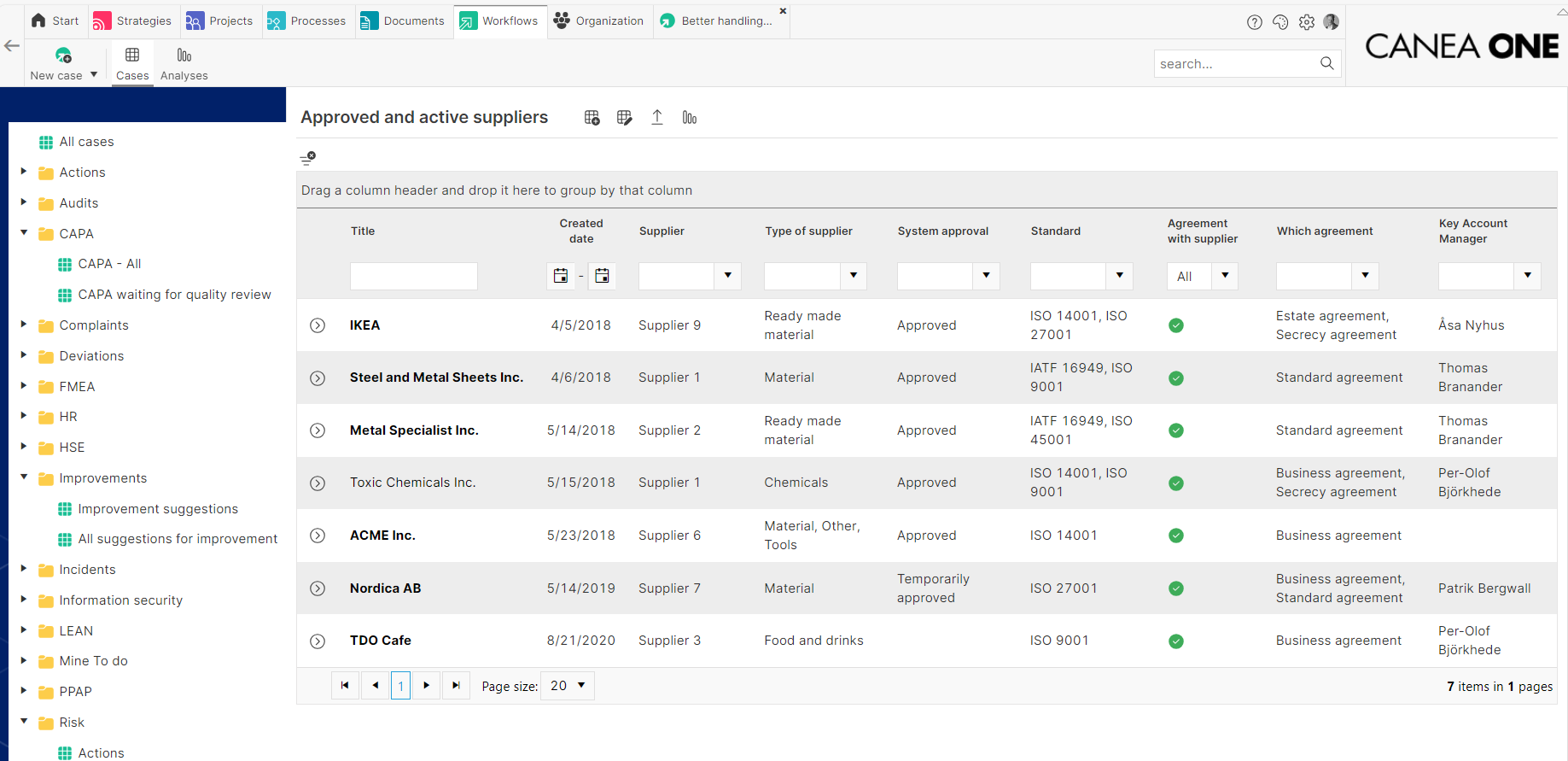The image size is (1568, 761).
Task: Click the add new view table icon
Action: pos(592,118)
